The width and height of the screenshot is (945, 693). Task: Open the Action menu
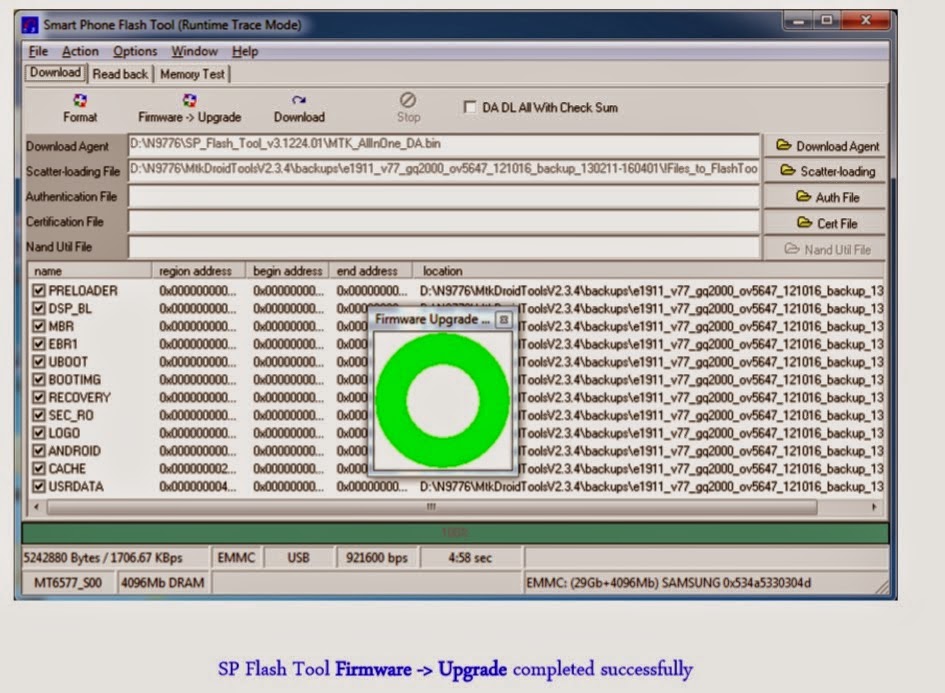pos(80,51)
